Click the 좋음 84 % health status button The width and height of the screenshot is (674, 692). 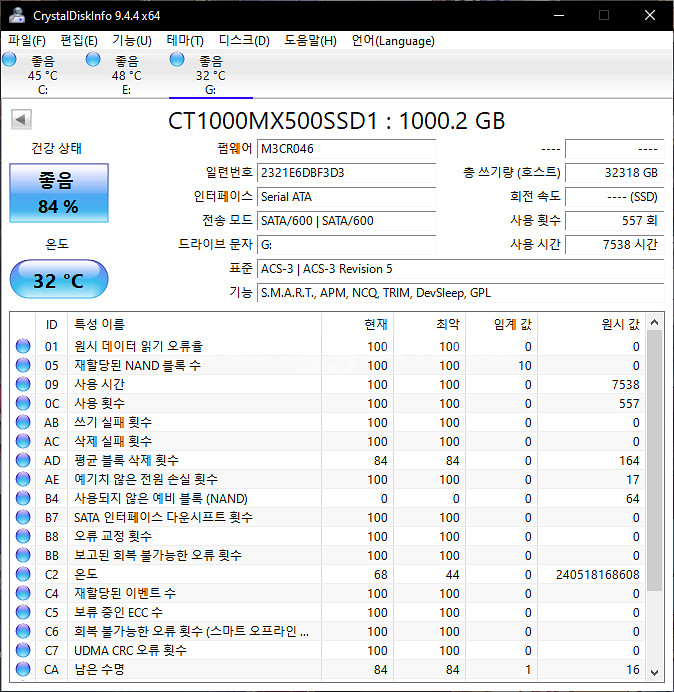click(59, 193)
